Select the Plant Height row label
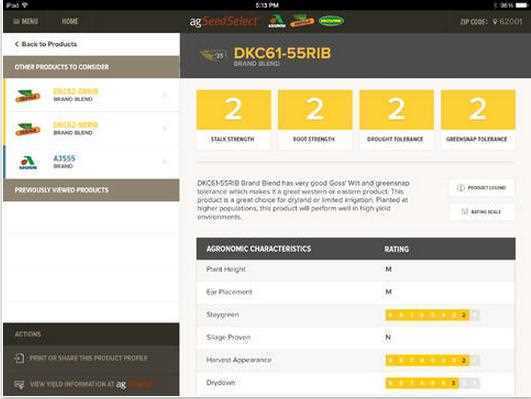Viewport: 531px width, 399px height. [226, 269]
